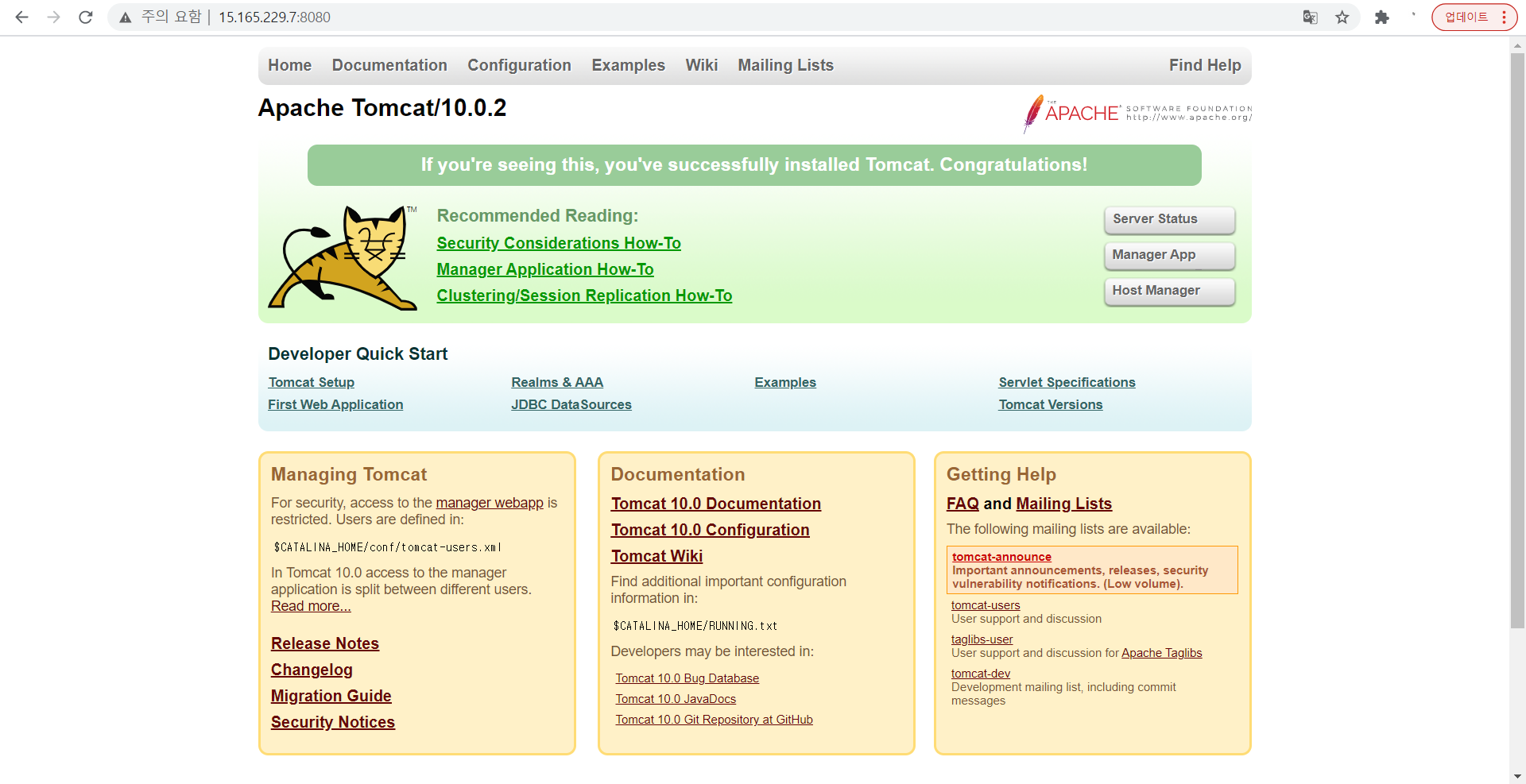Open Tomcat 10.0 Documentation link

coord(716,504)
